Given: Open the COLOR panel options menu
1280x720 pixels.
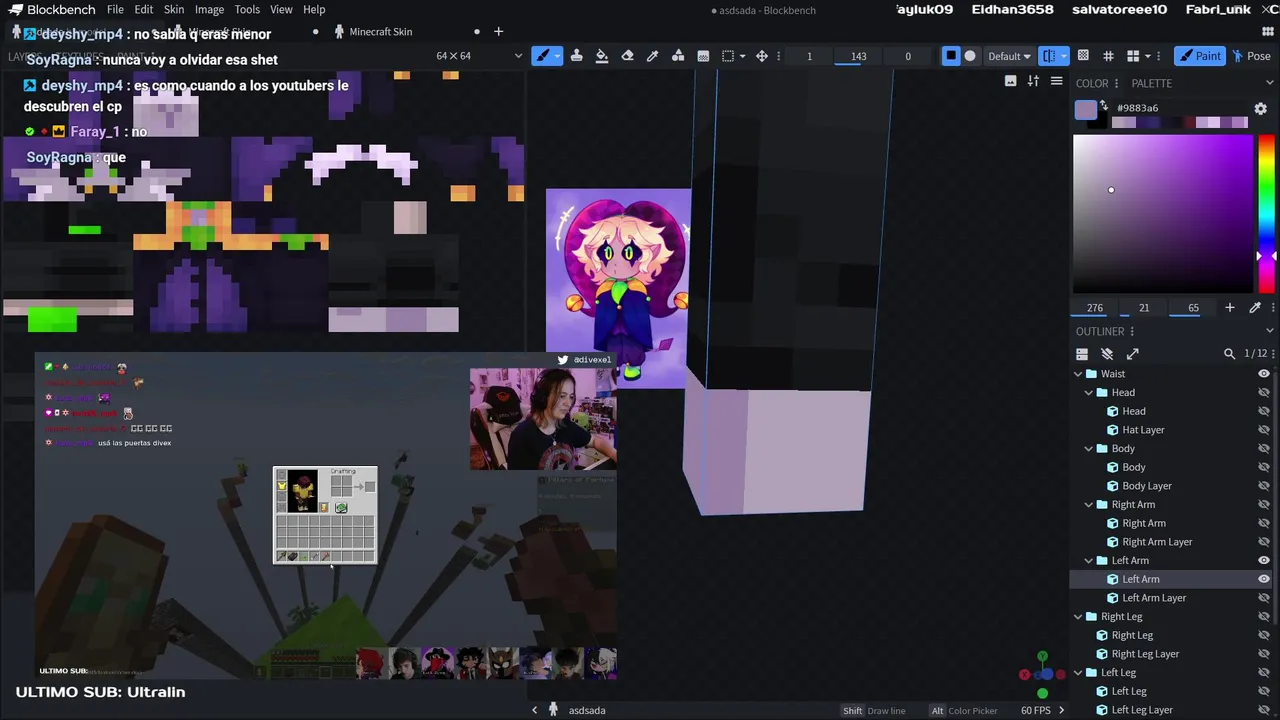Looking at the screenshot, I should (x=1116, y=83).
